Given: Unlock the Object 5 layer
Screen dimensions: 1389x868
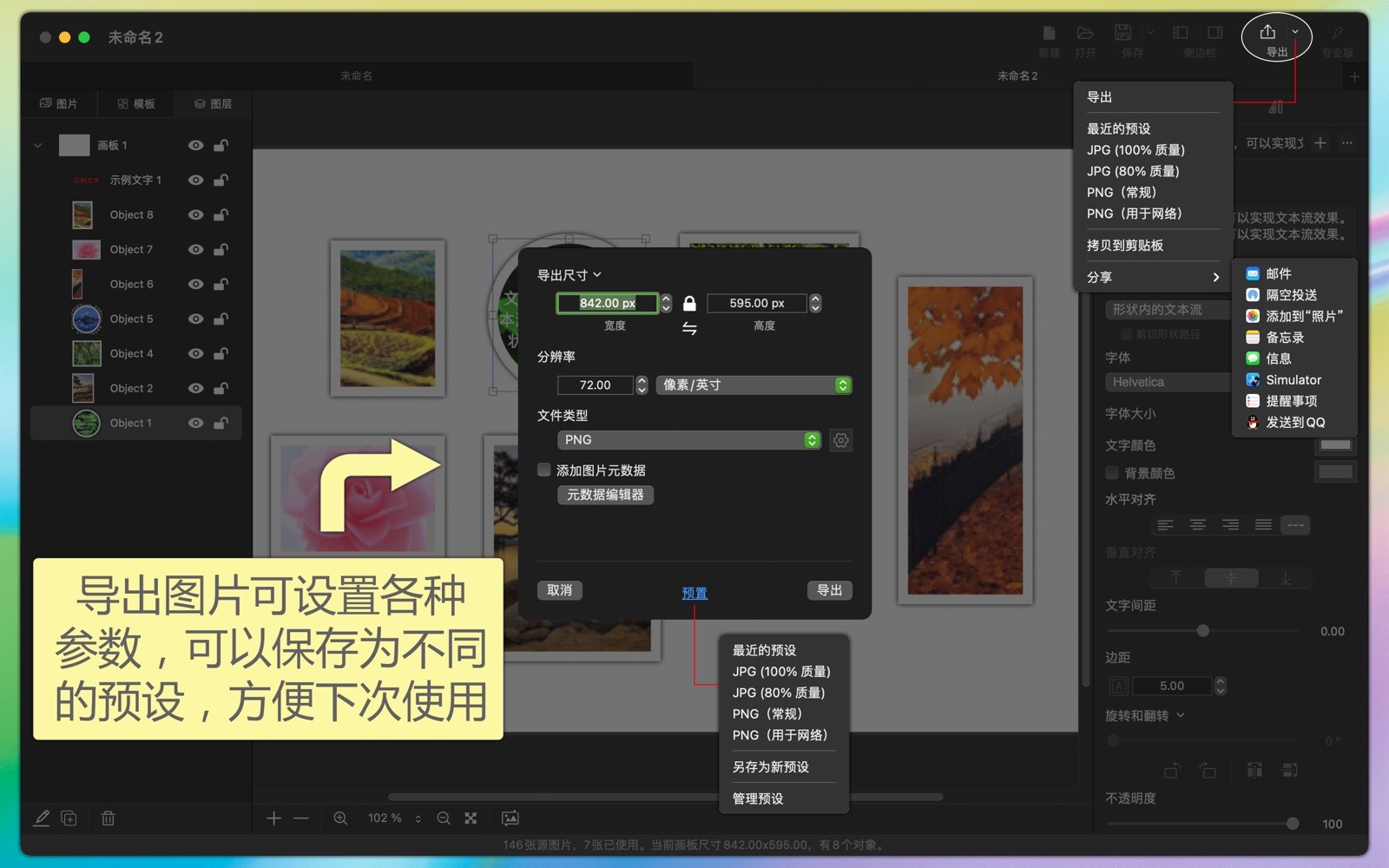Looking at the screenshot, I should coord(221,319).
